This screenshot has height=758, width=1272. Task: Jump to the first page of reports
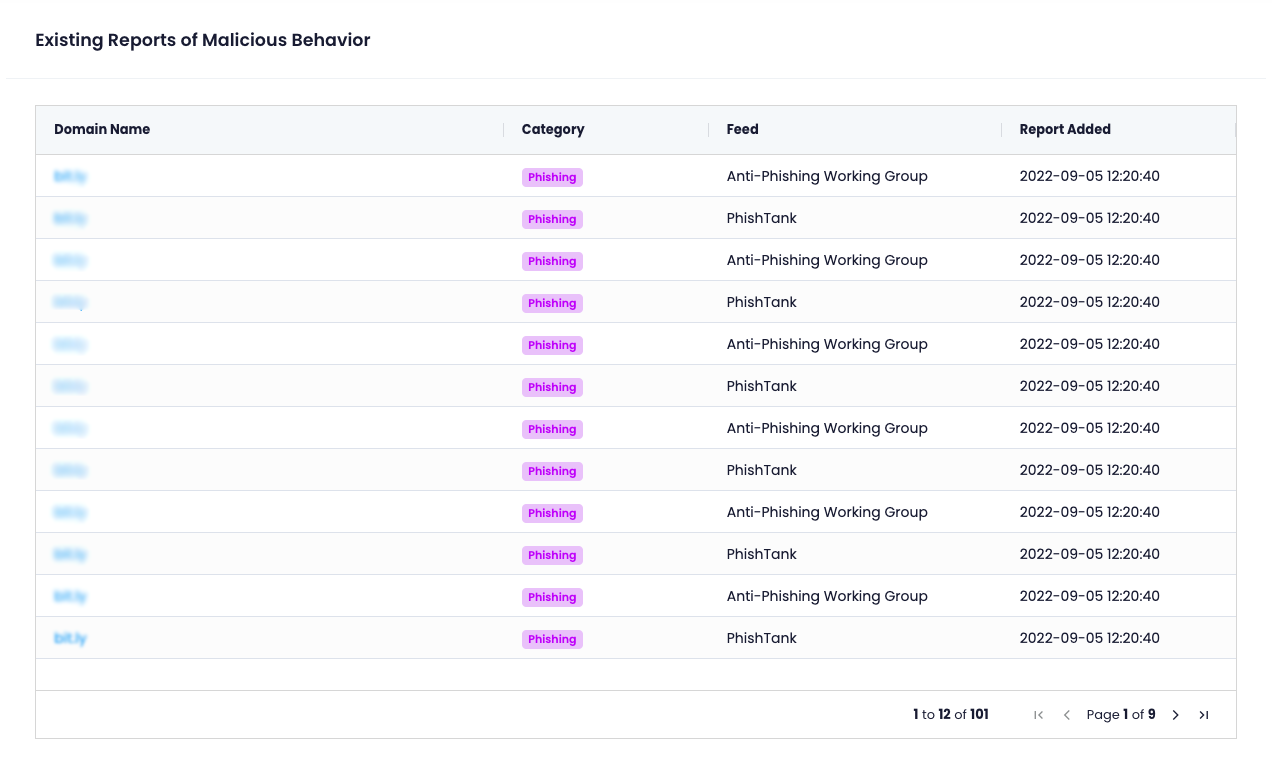pyautogui.click(x=1039, y=715)
